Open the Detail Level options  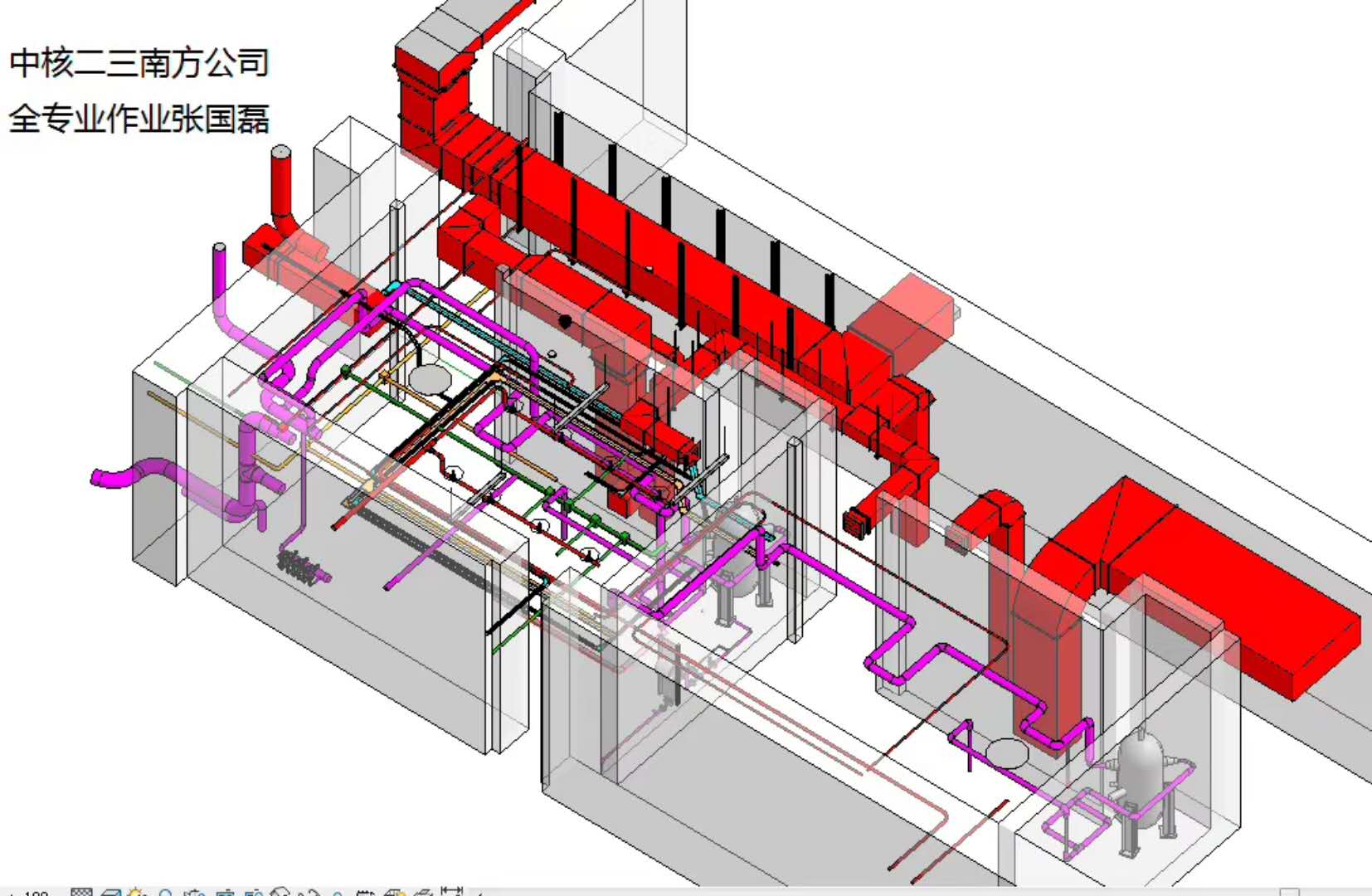click(x=81, y=893)
